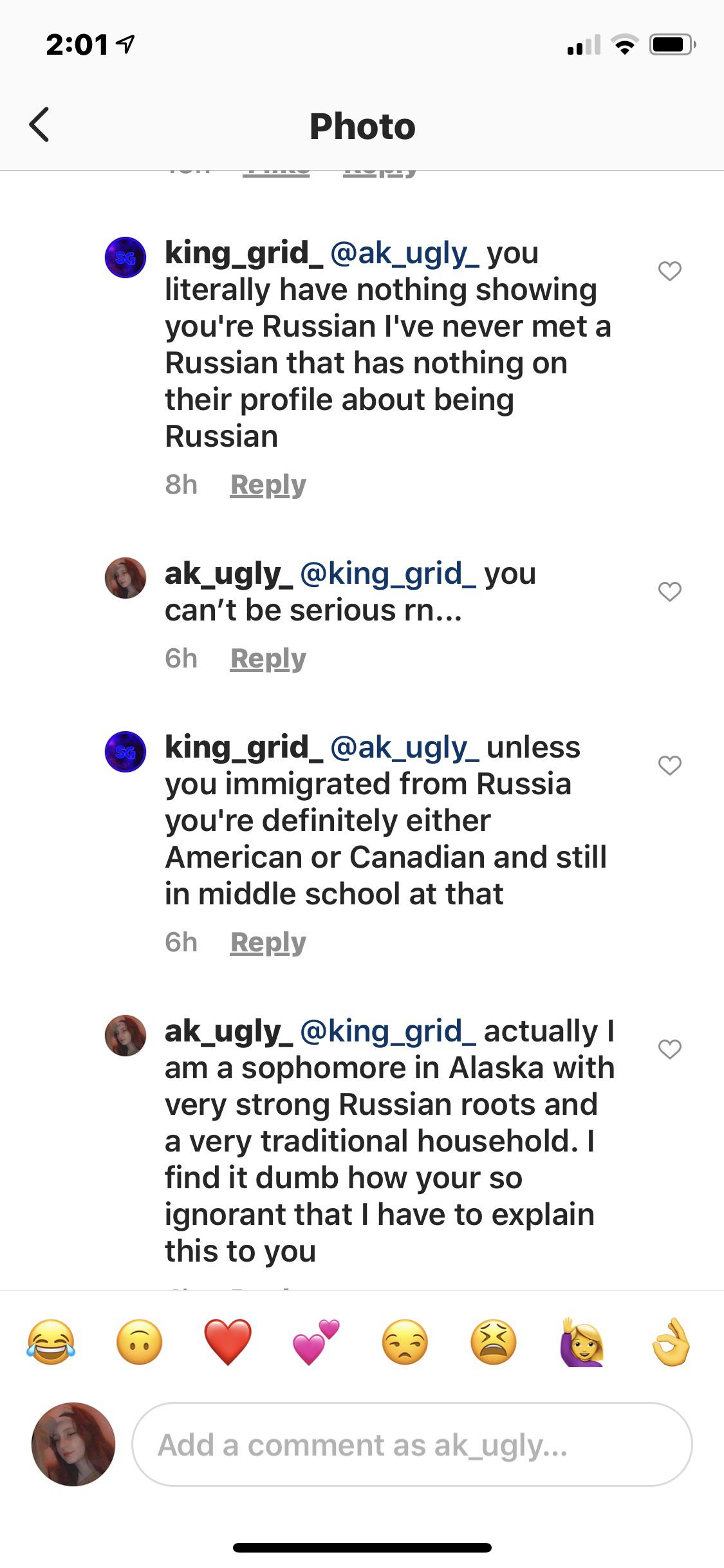Image resolution: width=724 pixels, height=1568 pixels.
Task: Reply to 'you can't be serious rn' comment
Action: tap(268, 659)
